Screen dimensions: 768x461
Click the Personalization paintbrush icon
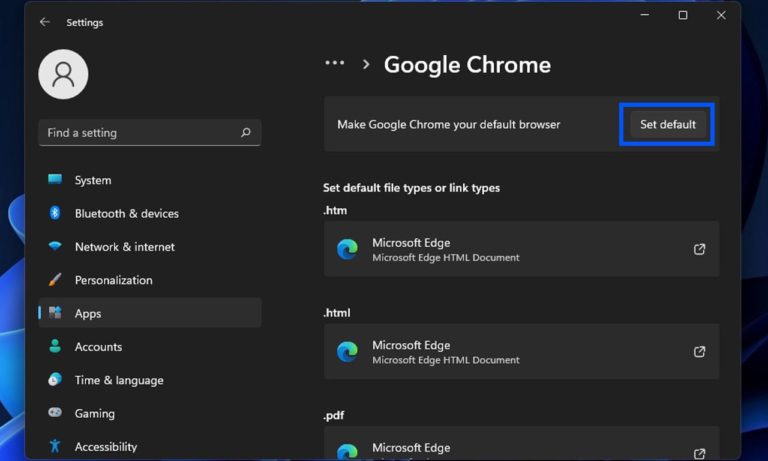[x=55, y=279]
